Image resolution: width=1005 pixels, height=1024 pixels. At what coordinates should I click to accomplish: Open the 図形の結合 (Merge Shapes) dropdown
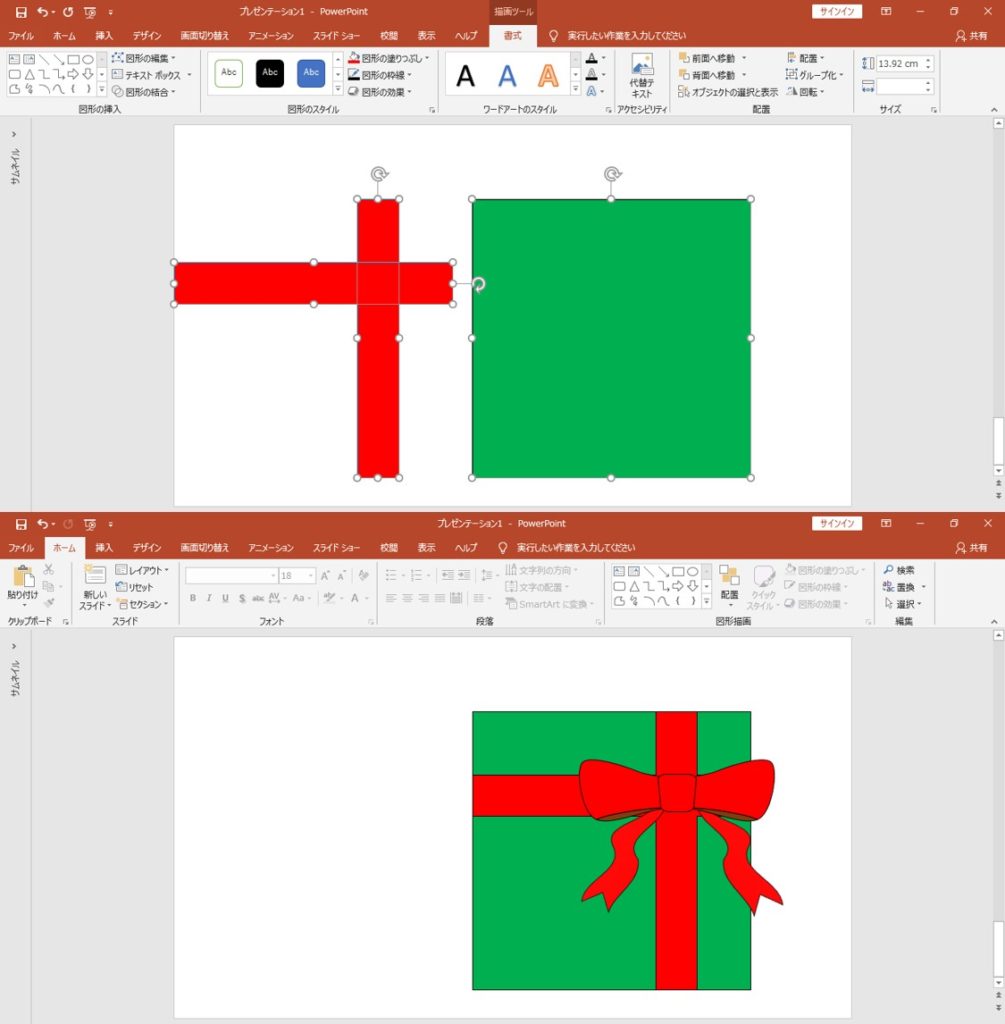144,92
